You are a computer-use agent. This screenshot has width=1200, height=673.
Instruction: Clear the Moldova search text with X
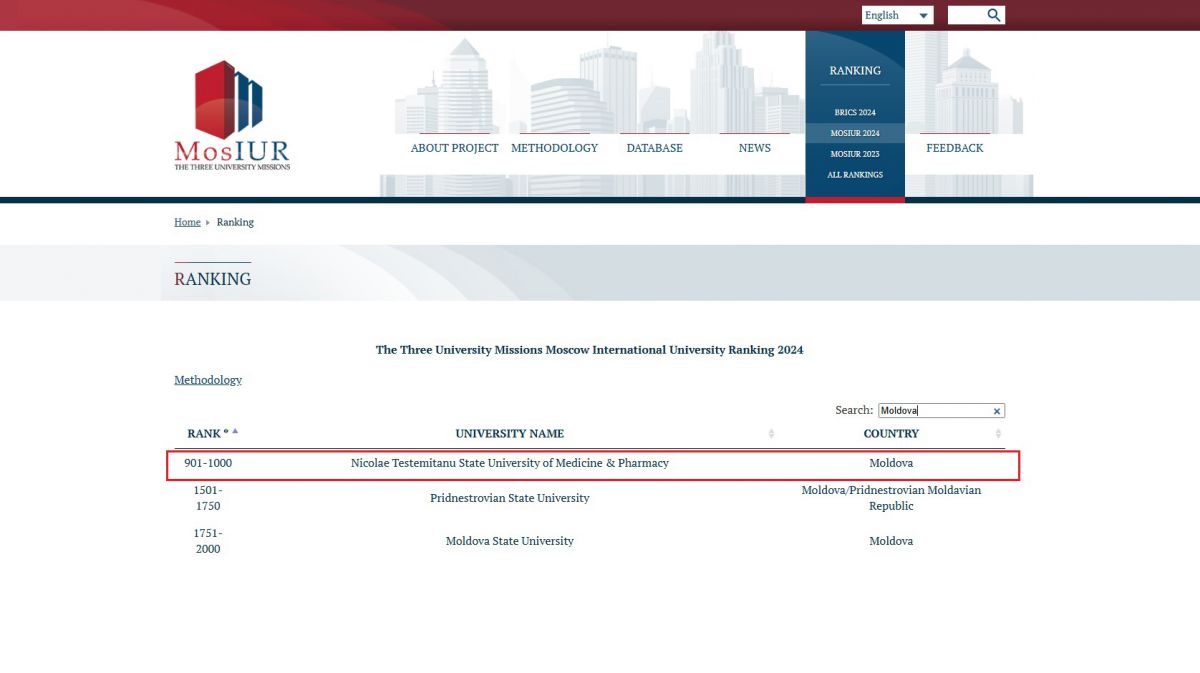click(x=997, y=411)
